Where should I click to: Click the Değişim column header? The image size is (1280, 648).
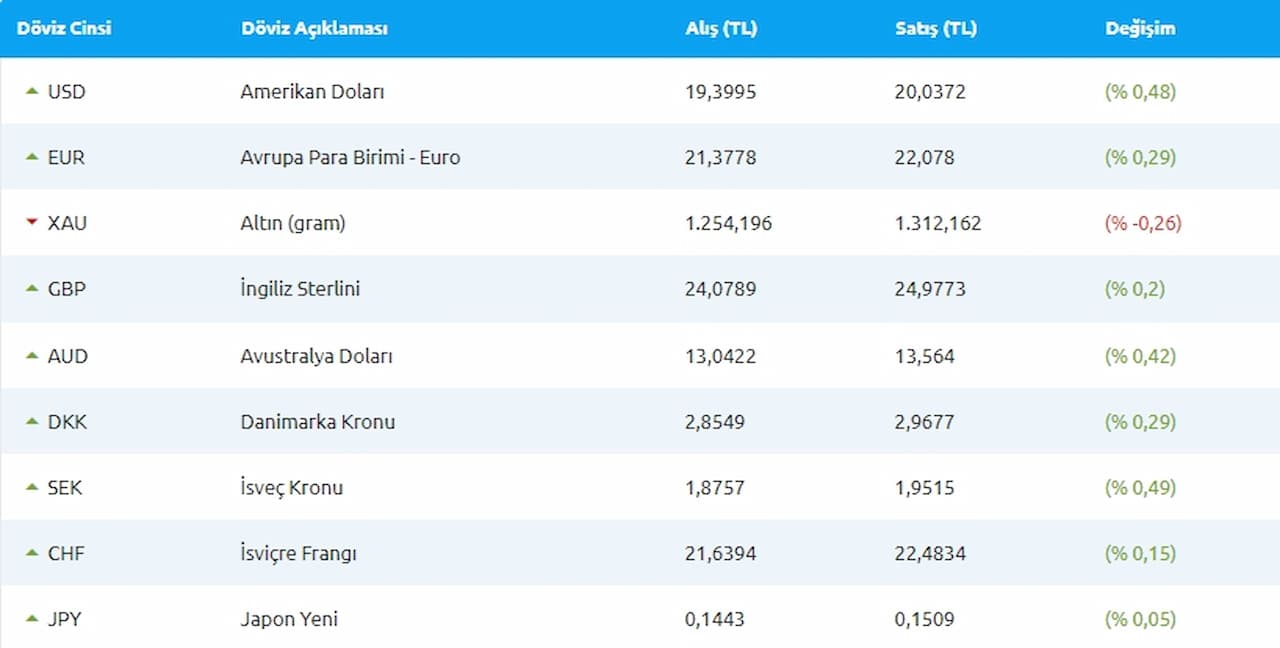click(x=1140, y=28)
